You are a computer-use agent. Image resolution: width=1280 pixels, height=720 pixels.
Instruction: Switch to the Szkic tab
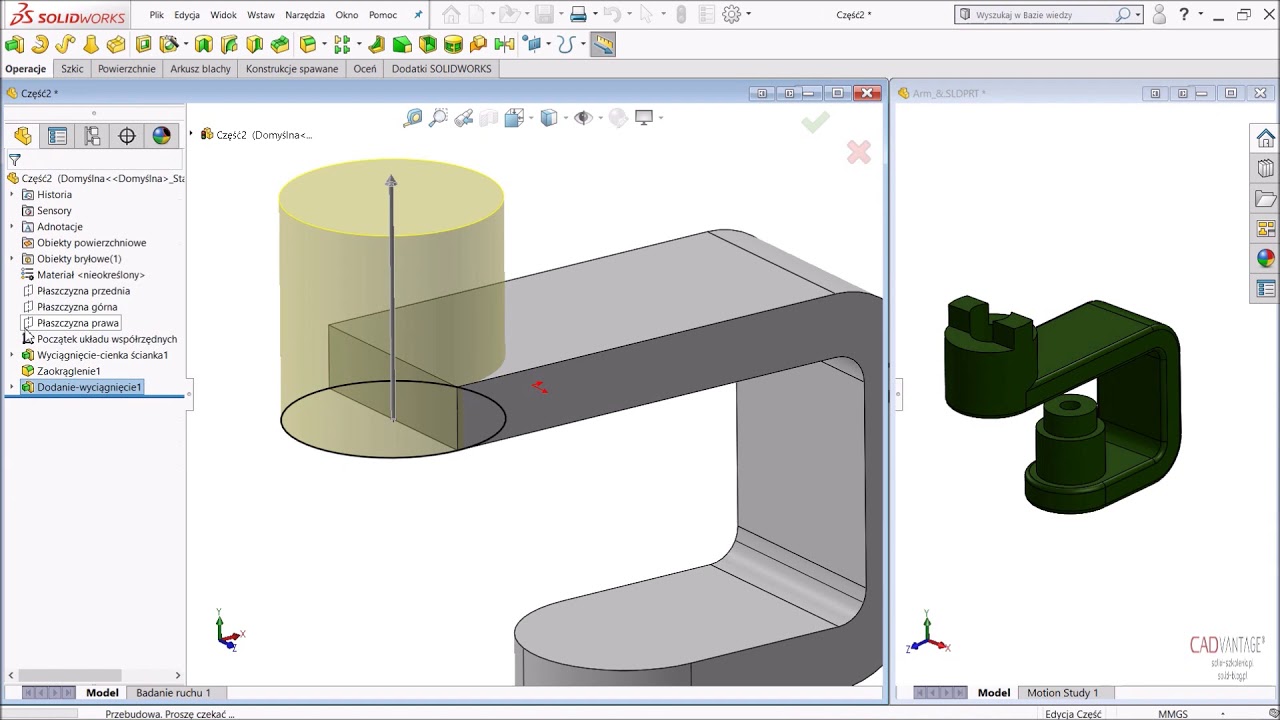point(72,69)
